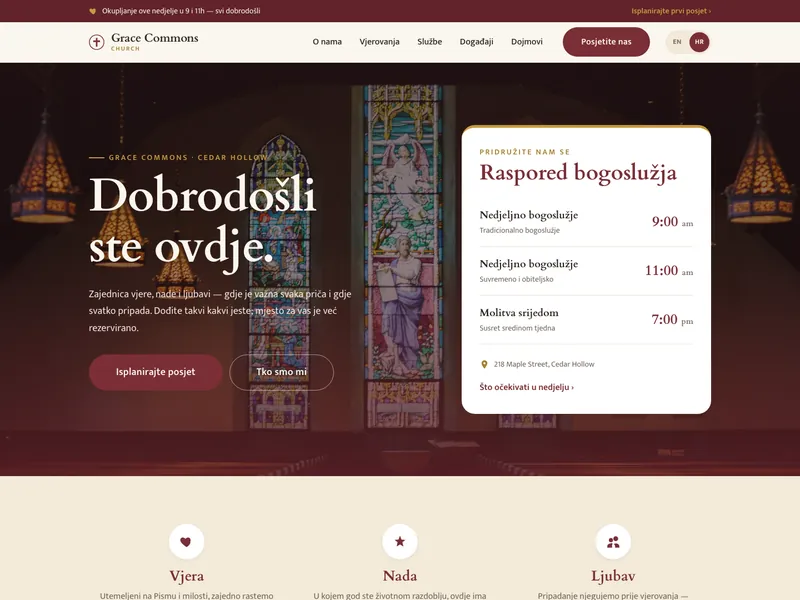The image size is (800, 600).
Task: Click the 7:00 pm time
Action: pos(672,319)
